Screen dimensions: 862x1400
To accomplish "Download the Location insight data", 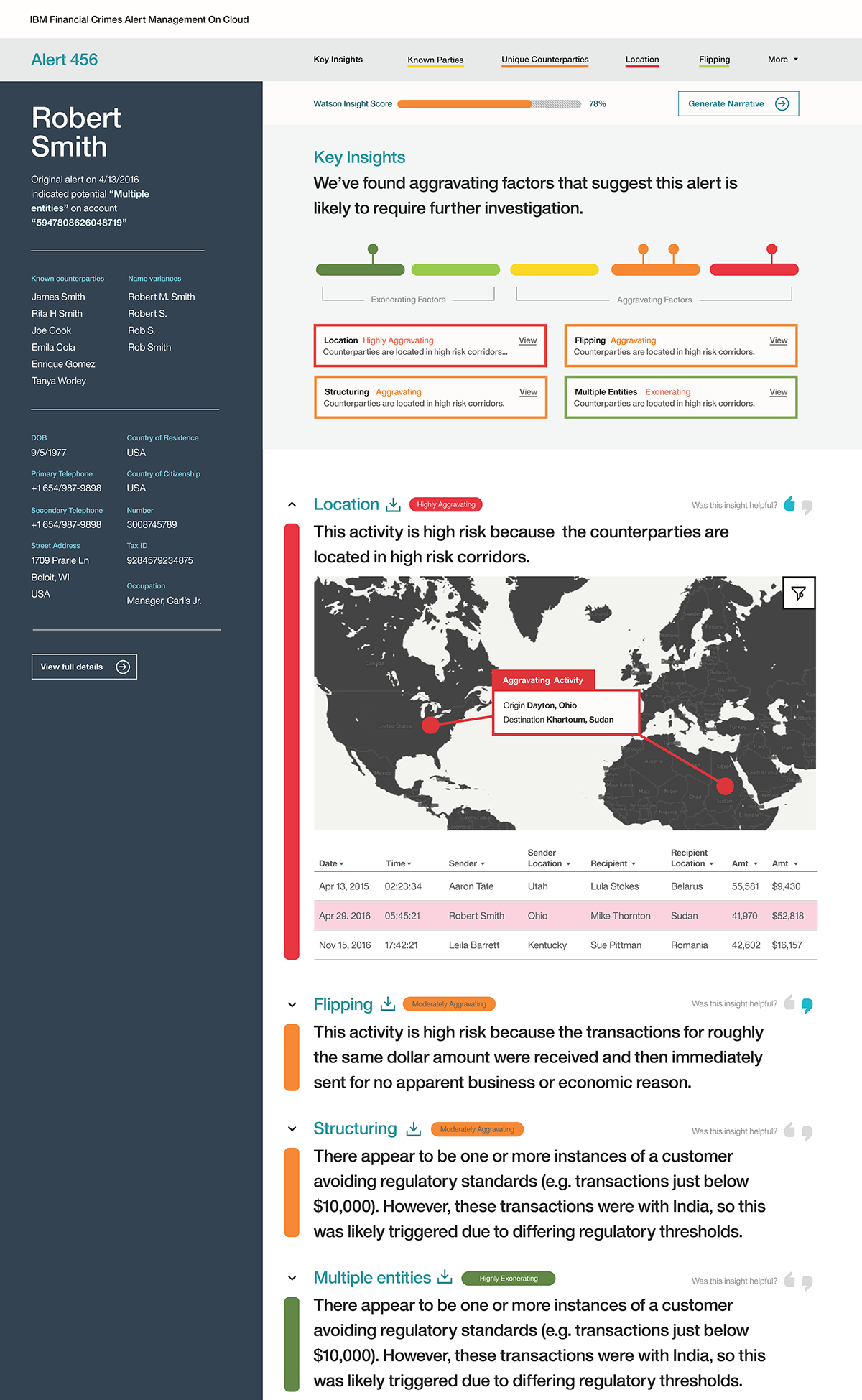I will coord(393,504).
